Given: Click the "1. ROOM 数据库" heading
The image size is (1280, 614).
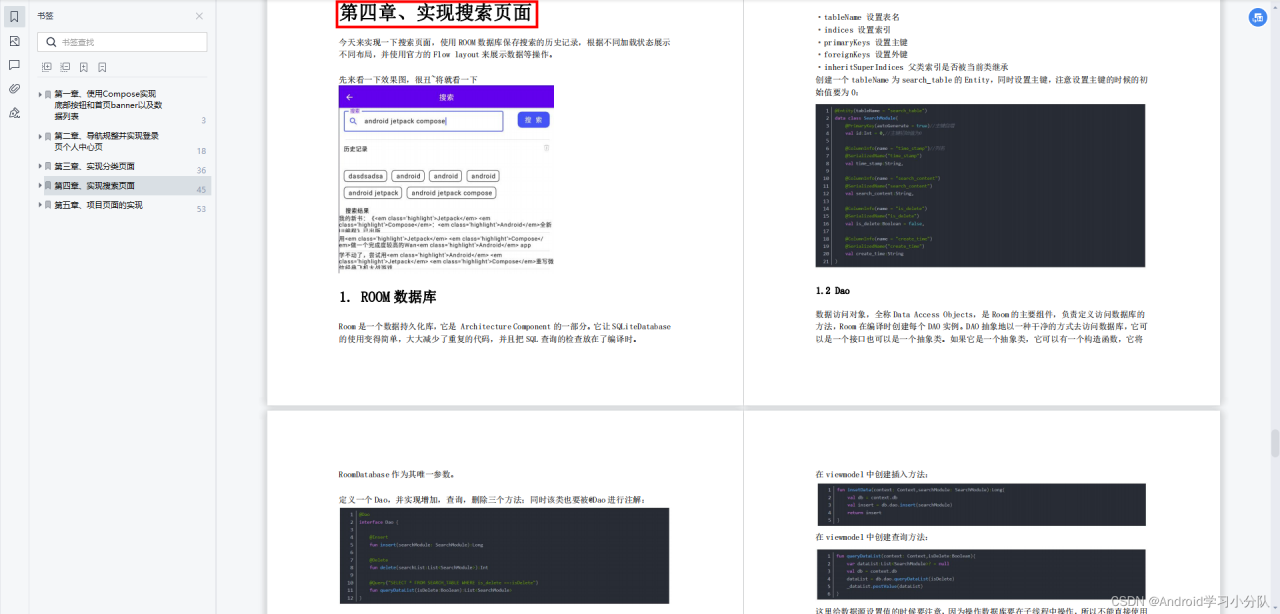Looking at the screenshot, I should pos(387,297).
